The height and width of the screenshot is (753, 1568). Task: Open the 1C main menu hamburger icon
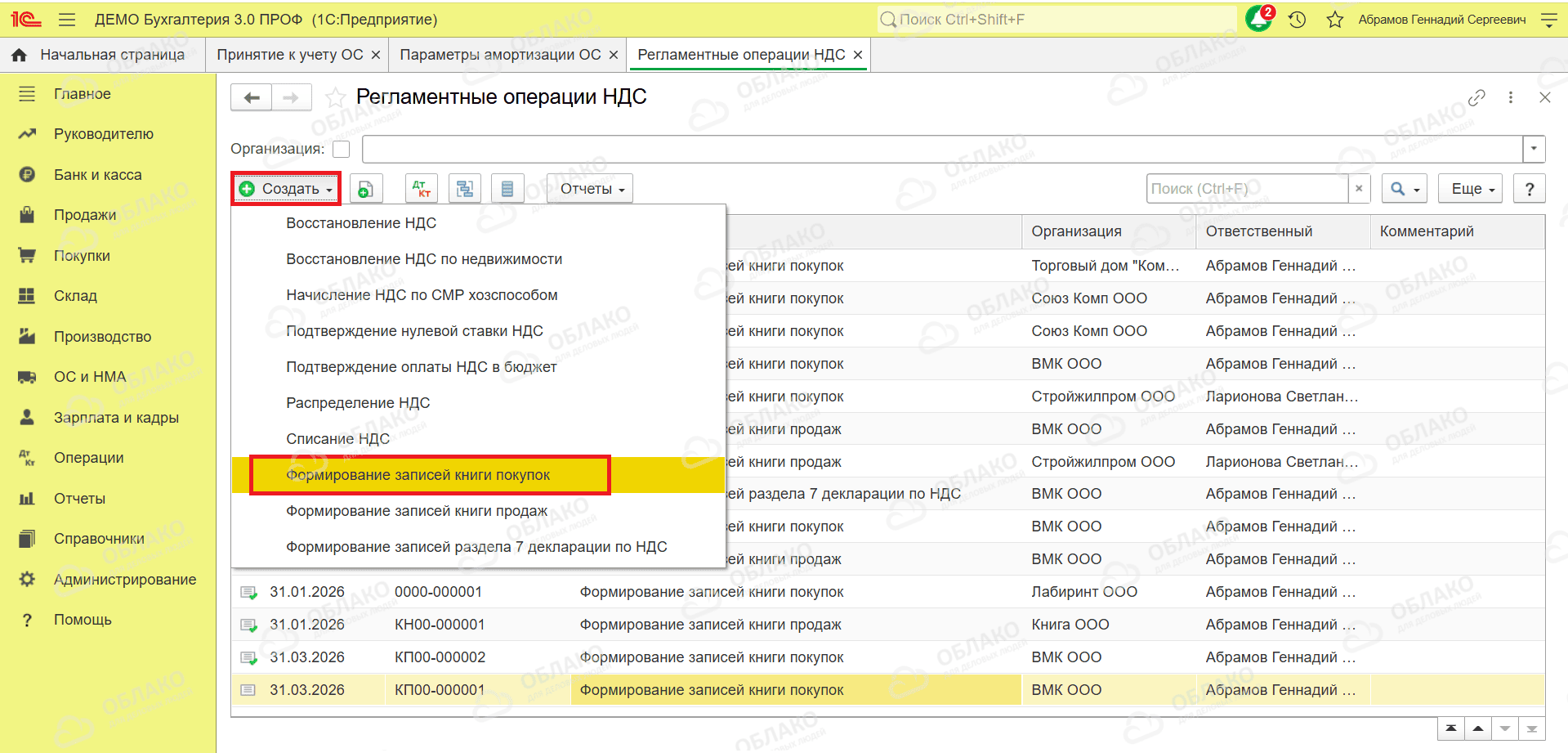67,20
